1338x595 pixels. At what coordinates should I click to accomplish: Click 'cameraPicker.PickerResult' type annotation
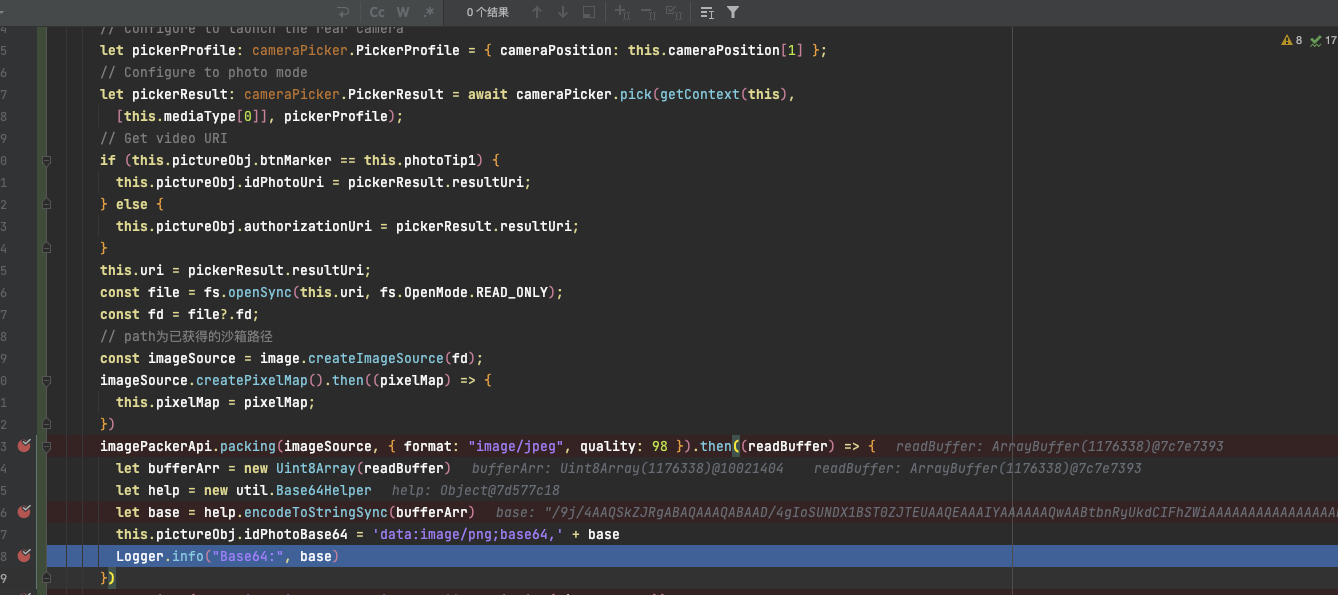click(x=343, y=94)
